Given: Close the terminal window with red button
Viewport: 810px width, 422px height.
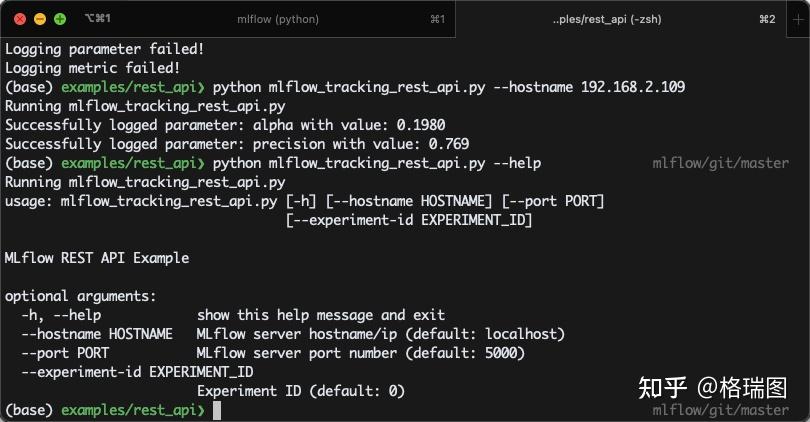Looking at the screenshot, I should coord(20,19).
